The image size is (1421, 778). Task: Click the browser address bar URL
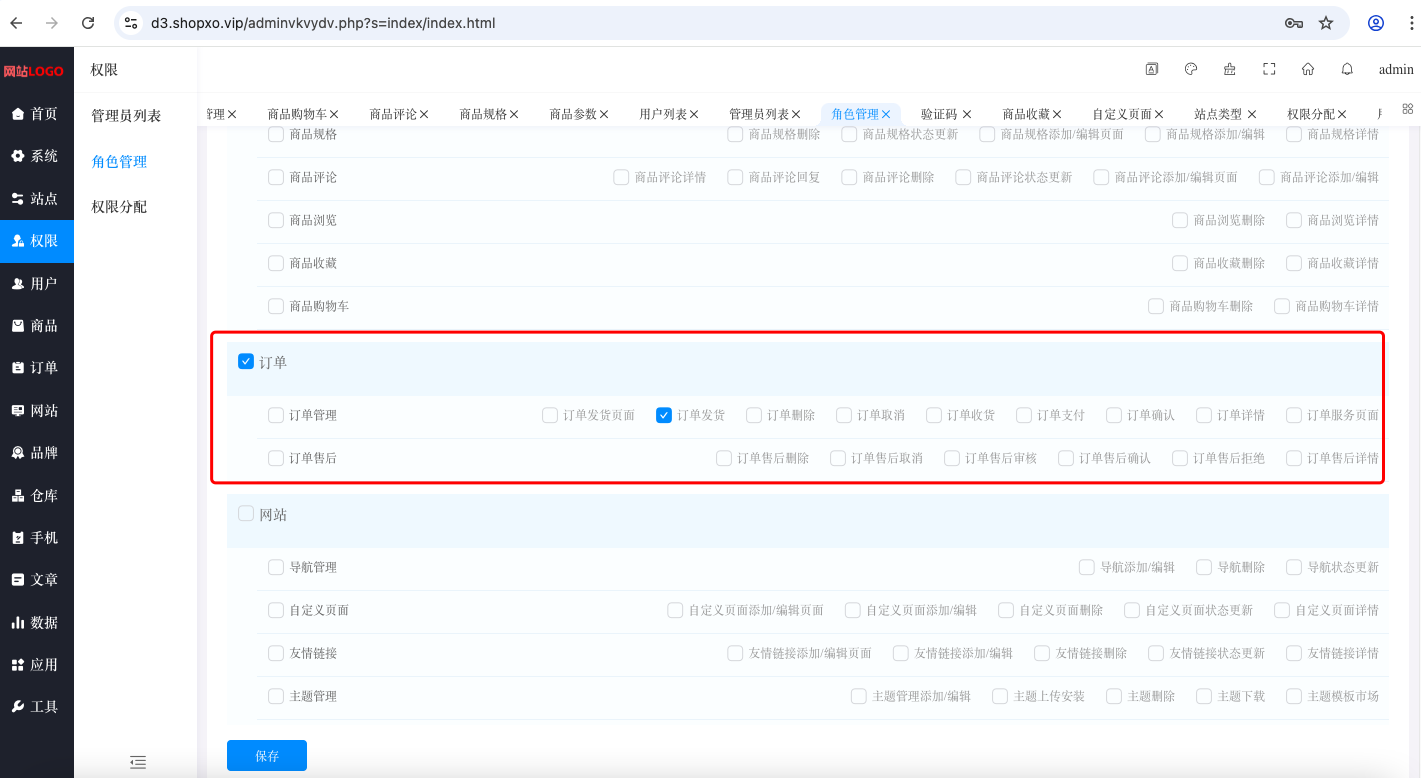[x=323, y=23]
